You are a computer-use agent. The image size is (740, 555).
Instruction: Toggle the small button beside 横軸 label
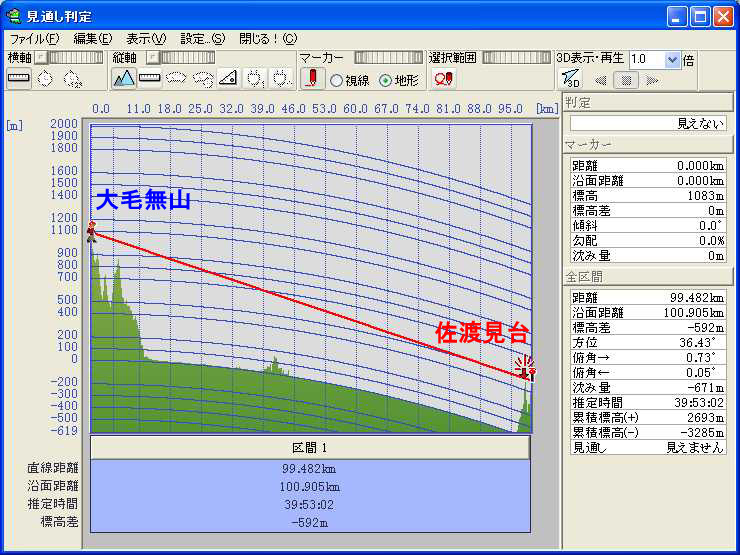click(x=42, y=58)
